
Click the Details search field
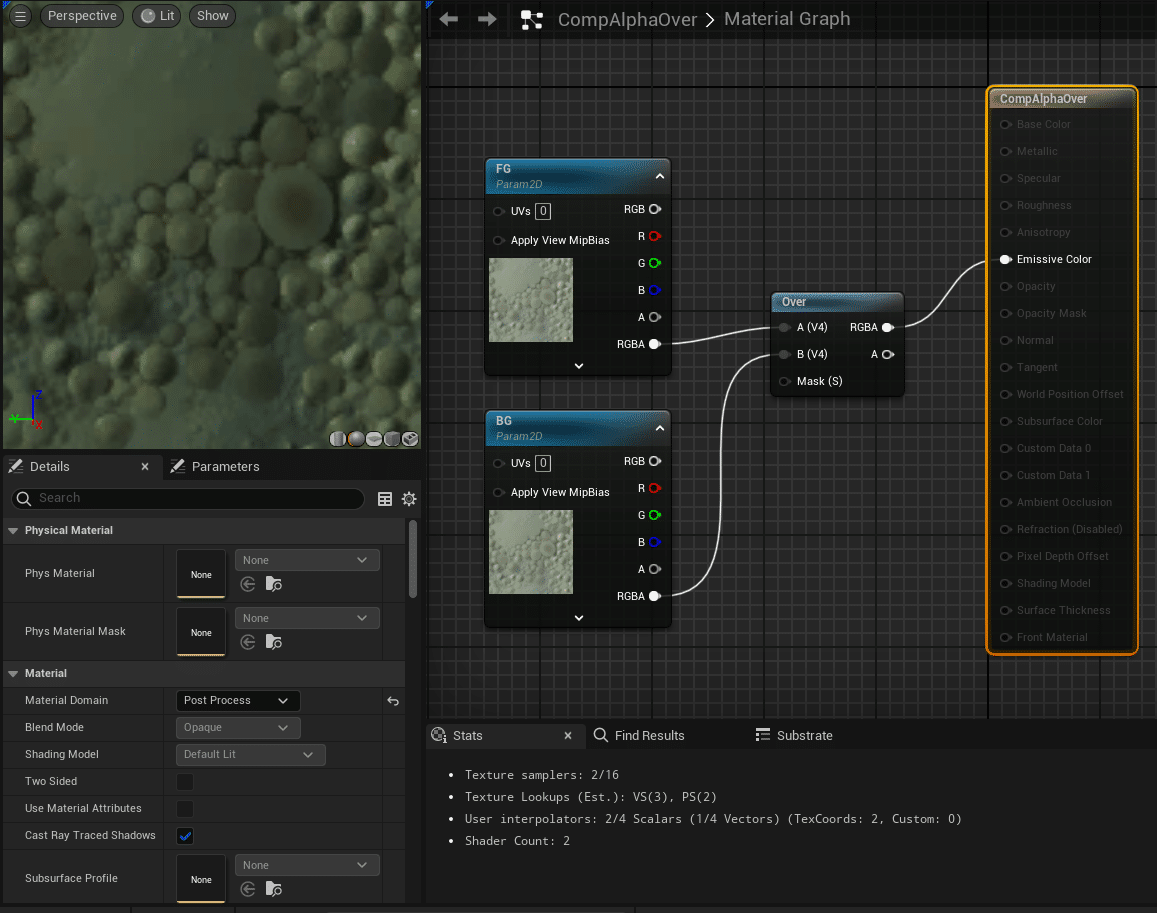pos(190,498)
